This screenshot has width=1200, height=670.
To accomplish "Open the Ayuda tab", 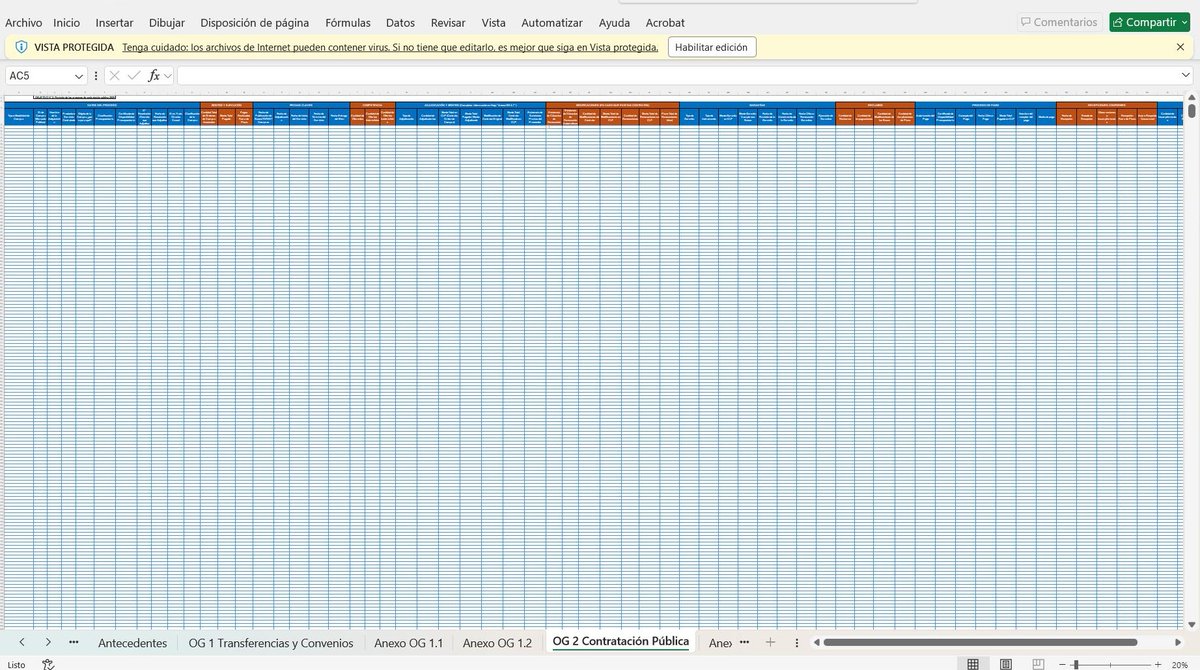I will pyautogui.click(x=614, y=22).
